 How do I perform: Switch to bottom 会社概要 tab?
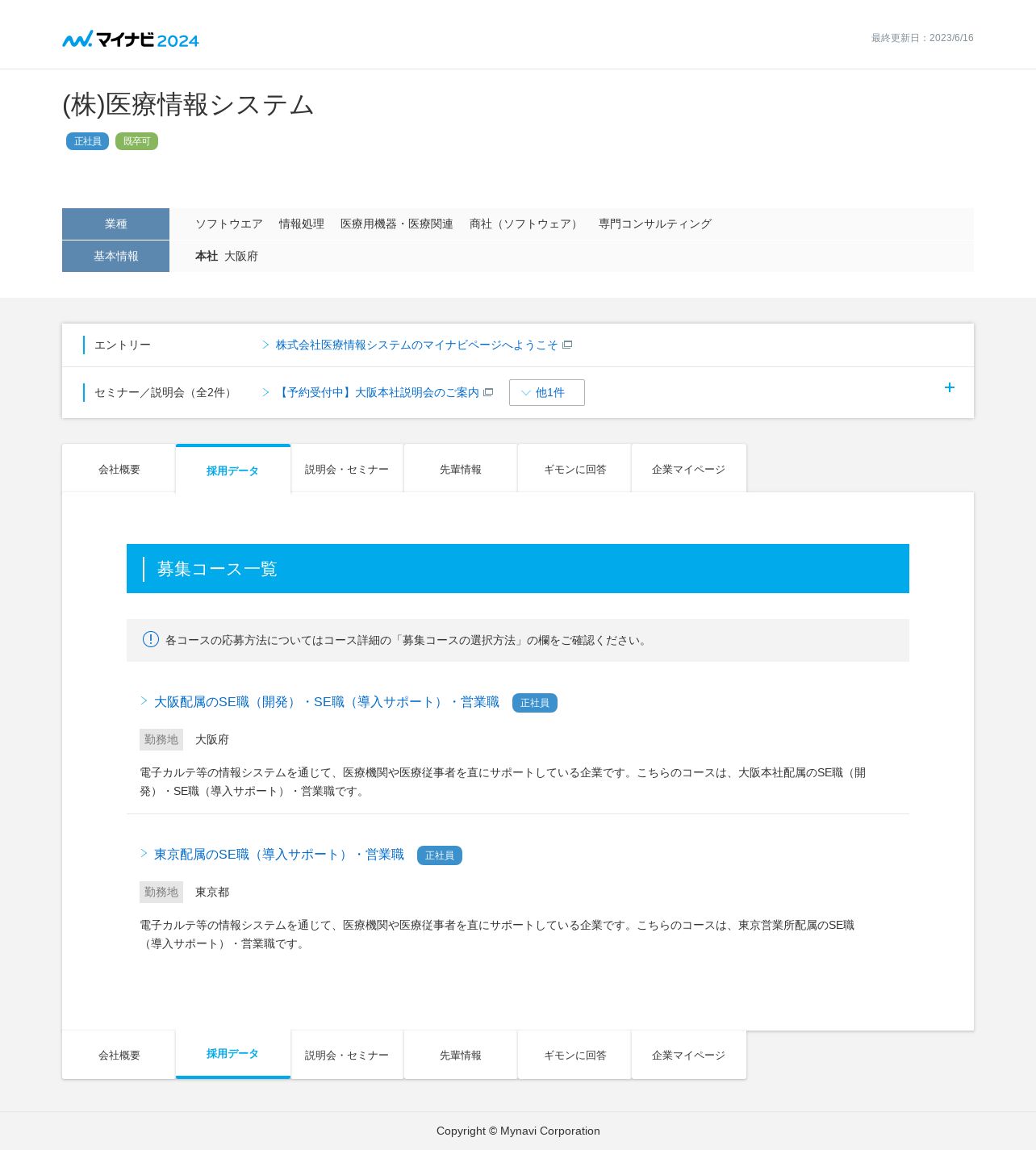(x=119, y=1055)
